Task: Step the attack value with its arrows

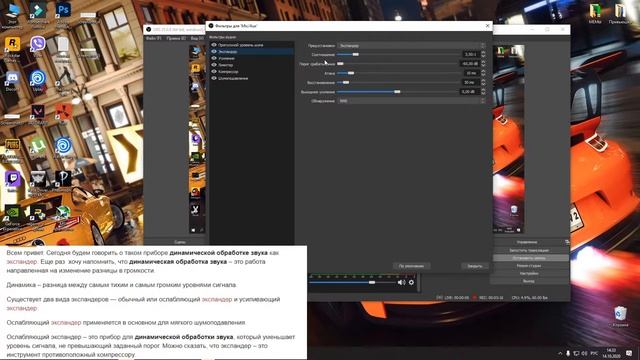Action: click(x=483, y=73)
